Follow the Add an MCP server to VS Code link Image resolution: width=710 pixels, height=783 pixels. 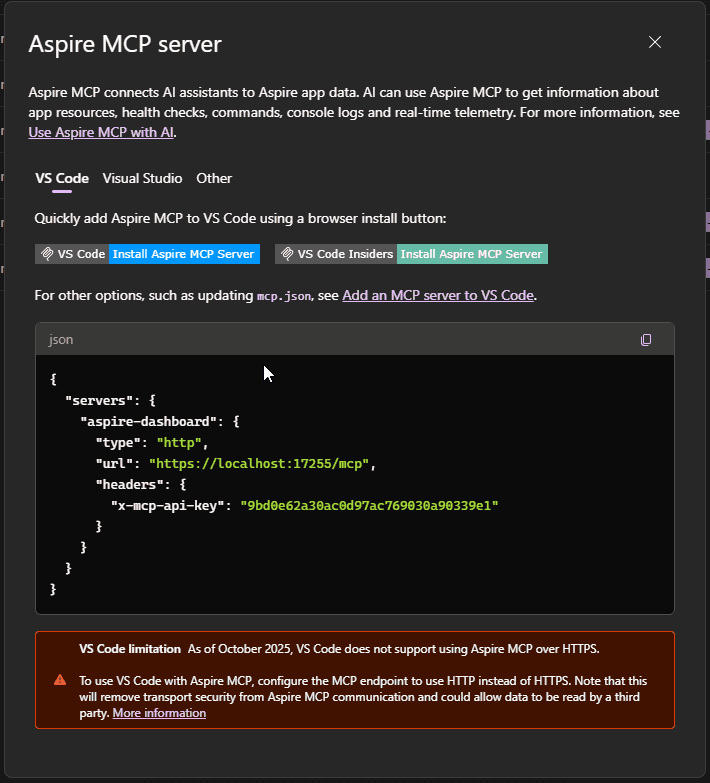[x=438, y=296]
